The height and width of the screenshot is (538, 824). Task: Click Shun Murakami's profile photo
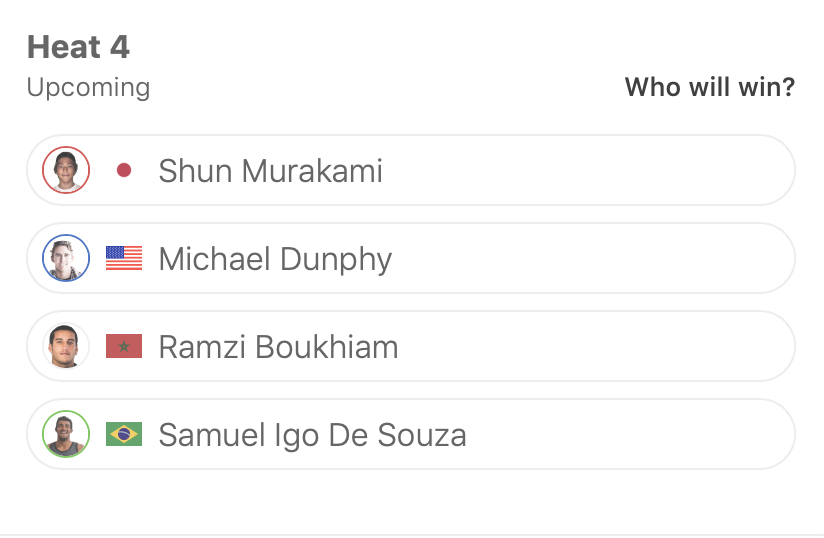66,170
